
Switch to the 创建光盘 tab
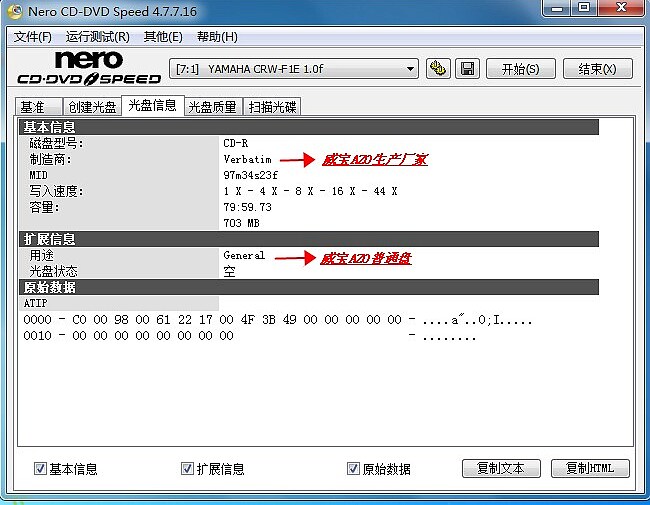(92, 107)
